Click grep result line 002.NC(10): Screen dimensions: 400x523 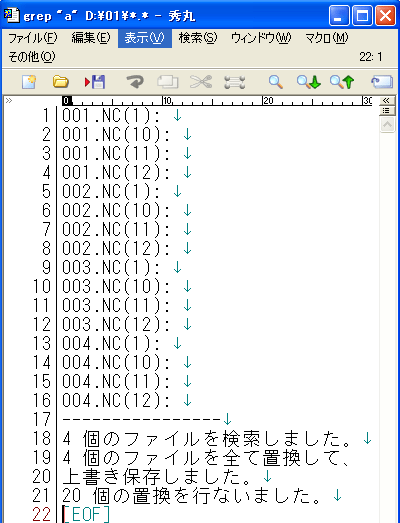(116, 211)
